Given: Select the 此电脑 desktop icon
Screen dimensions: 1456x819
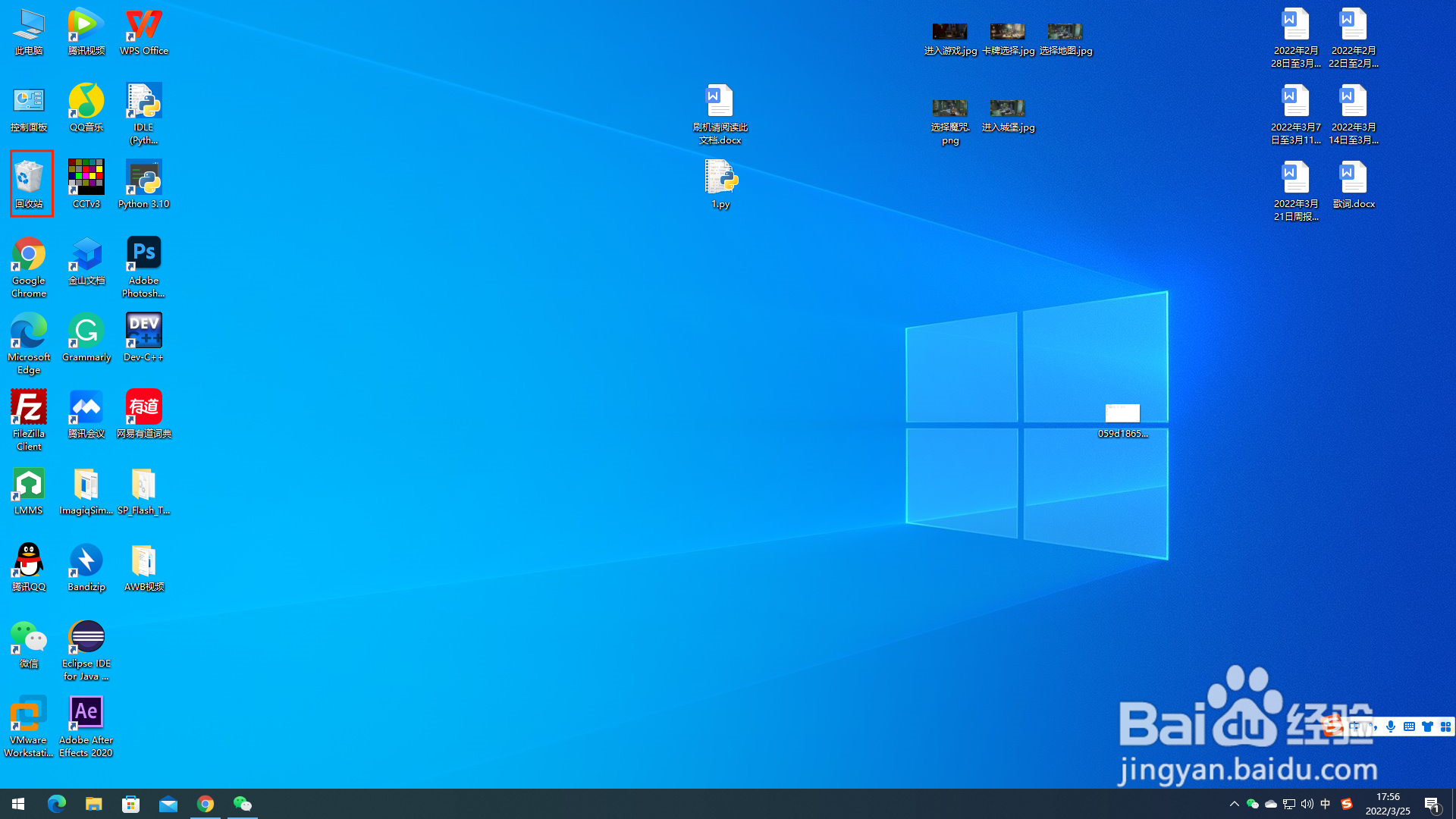Looking at the screenshot, I should coord(29,32).
